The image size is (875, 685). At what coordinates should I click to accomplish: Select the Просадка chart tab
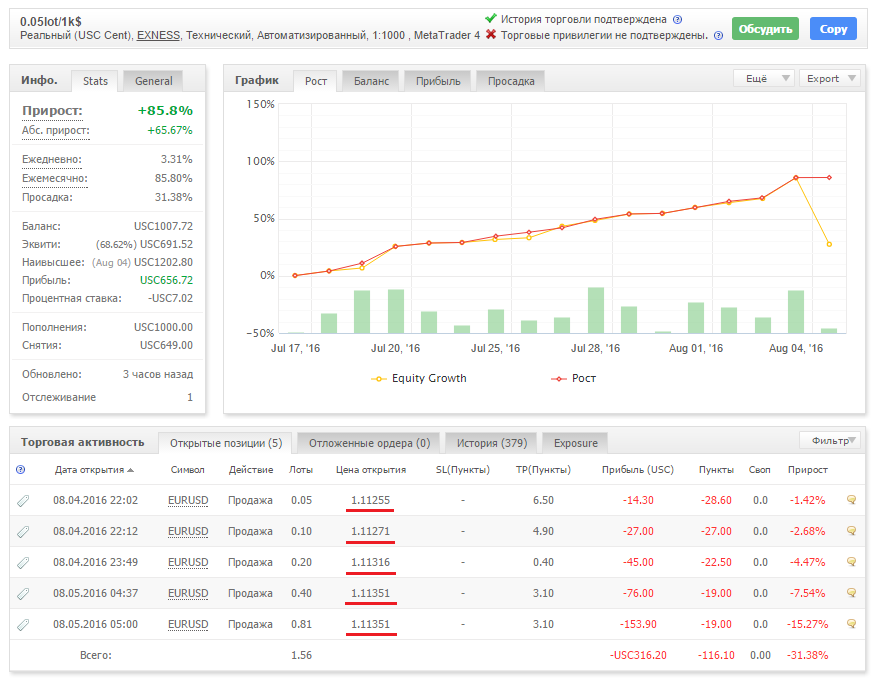point(511,81)
